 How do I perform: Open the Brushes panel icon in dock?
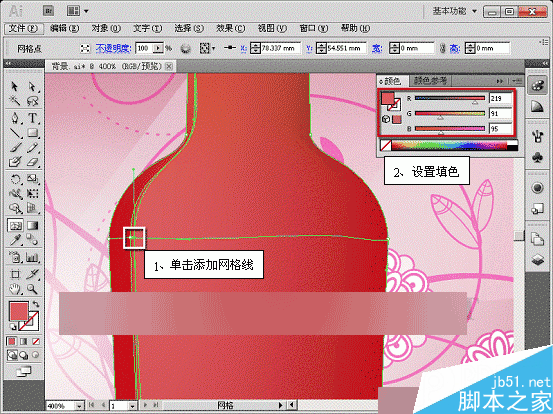(537, 136)
